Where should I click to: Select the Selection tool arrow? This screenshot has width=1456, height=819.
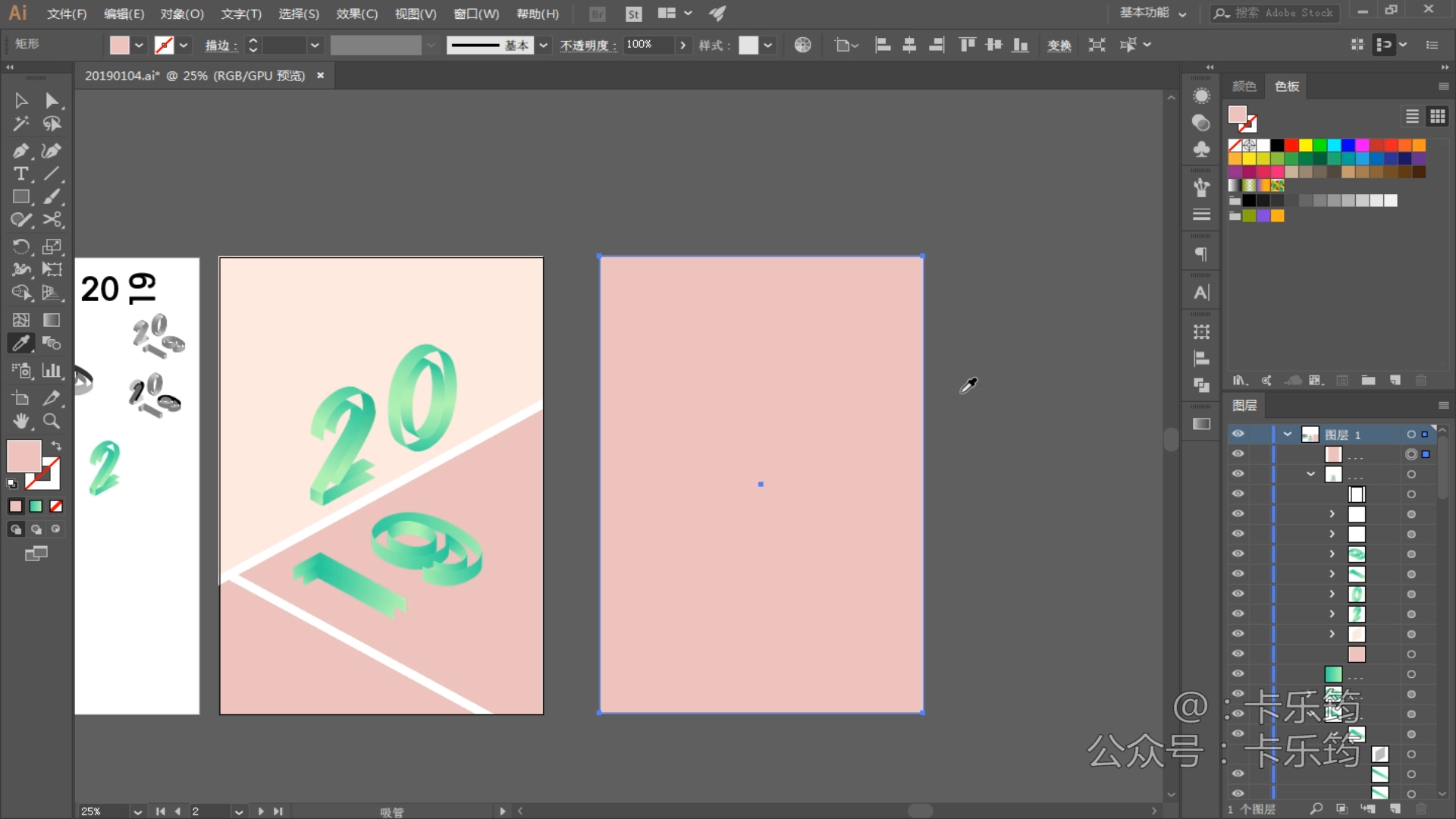pos(21,101)
